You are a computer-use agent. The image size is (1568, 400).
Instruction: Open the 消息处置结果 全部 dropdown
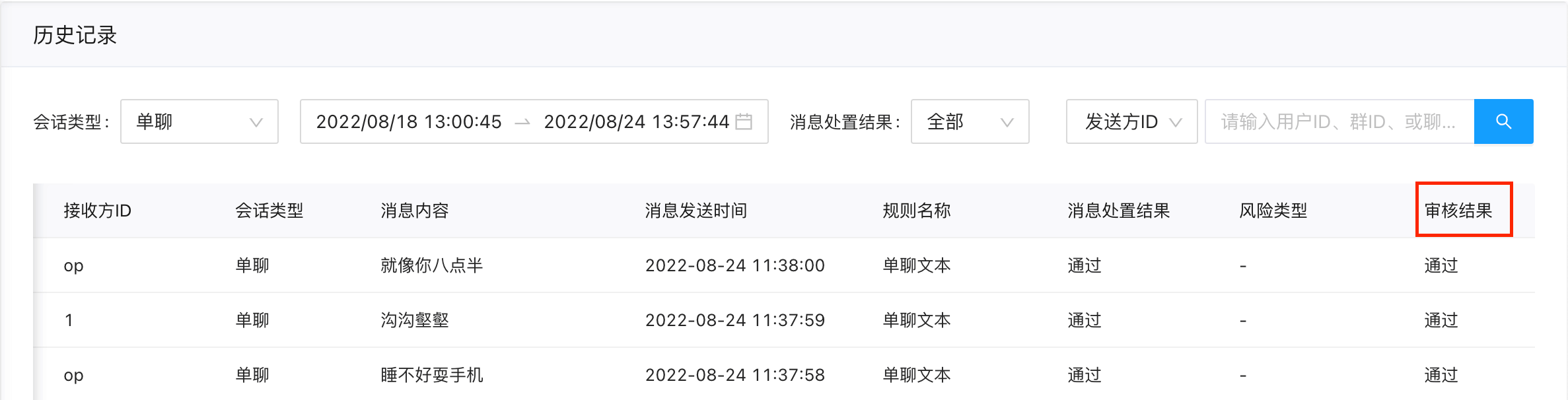pos(970,121)
